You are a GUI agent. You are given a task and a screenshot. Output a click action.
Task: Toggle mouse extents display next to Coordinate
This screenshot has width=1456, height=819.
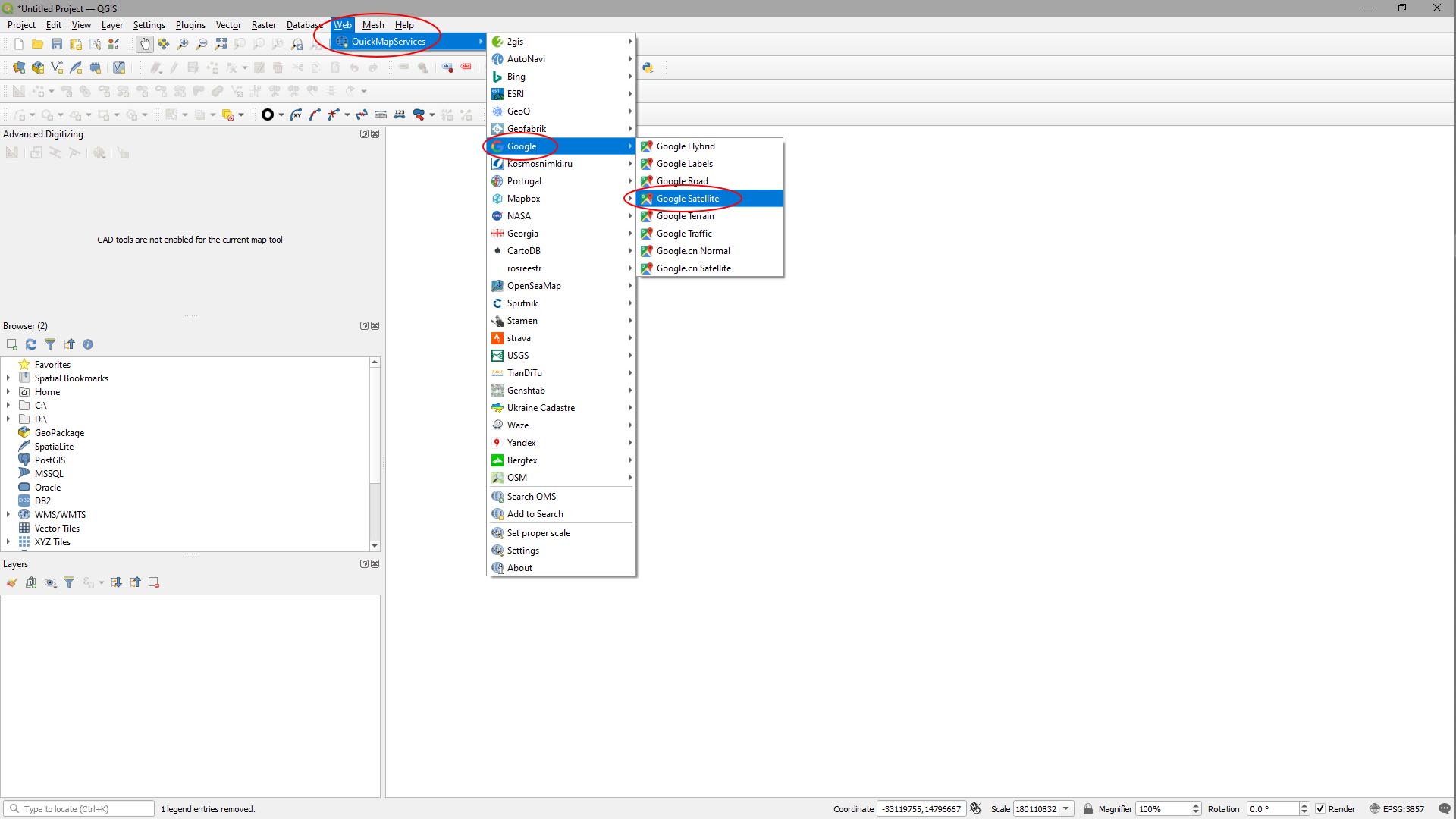(976, 809)
